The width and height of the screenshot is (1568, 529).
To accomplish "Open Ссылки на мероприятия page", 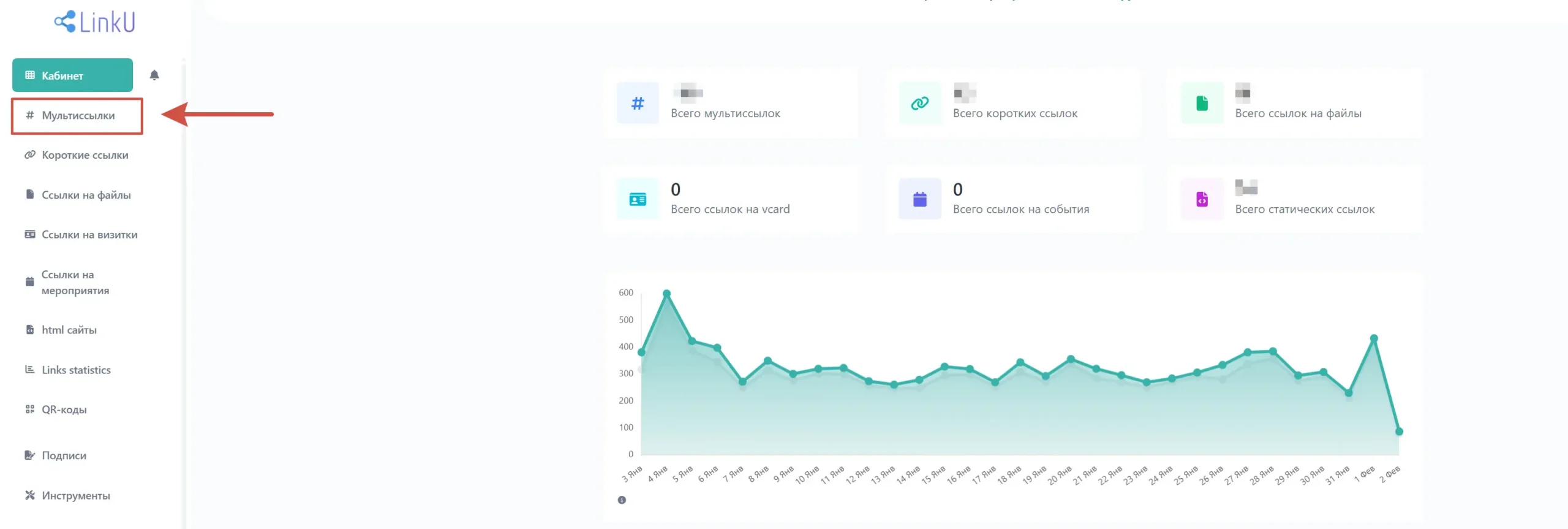I will 75,283.
